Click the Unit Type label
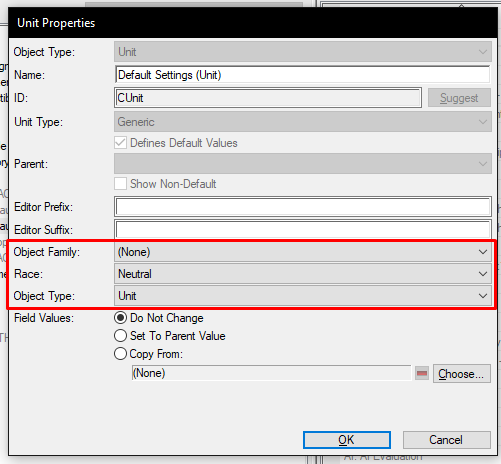 click(38, 122)
